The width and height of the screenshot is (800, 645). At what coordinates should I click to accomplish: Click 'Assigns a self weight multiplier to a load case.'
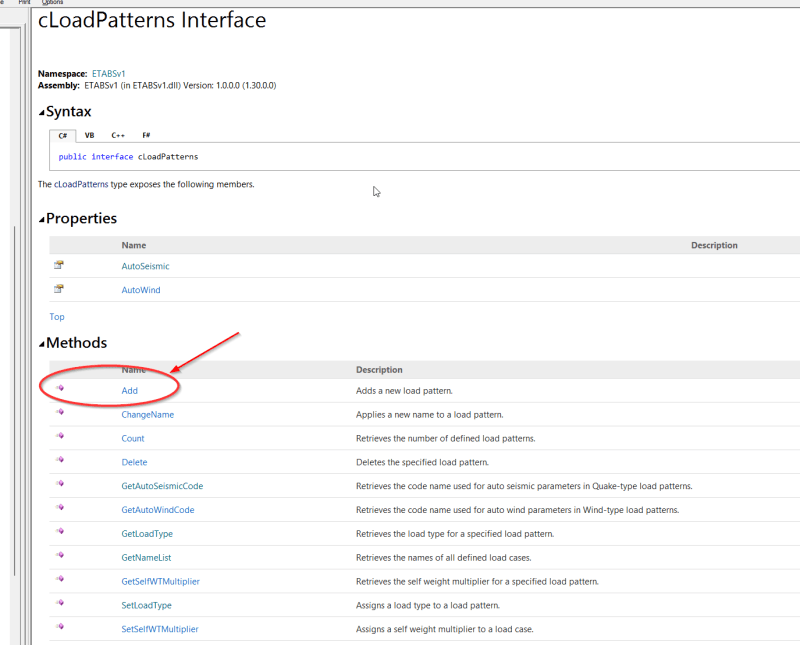pyautogui.click(x=444, y=629)
